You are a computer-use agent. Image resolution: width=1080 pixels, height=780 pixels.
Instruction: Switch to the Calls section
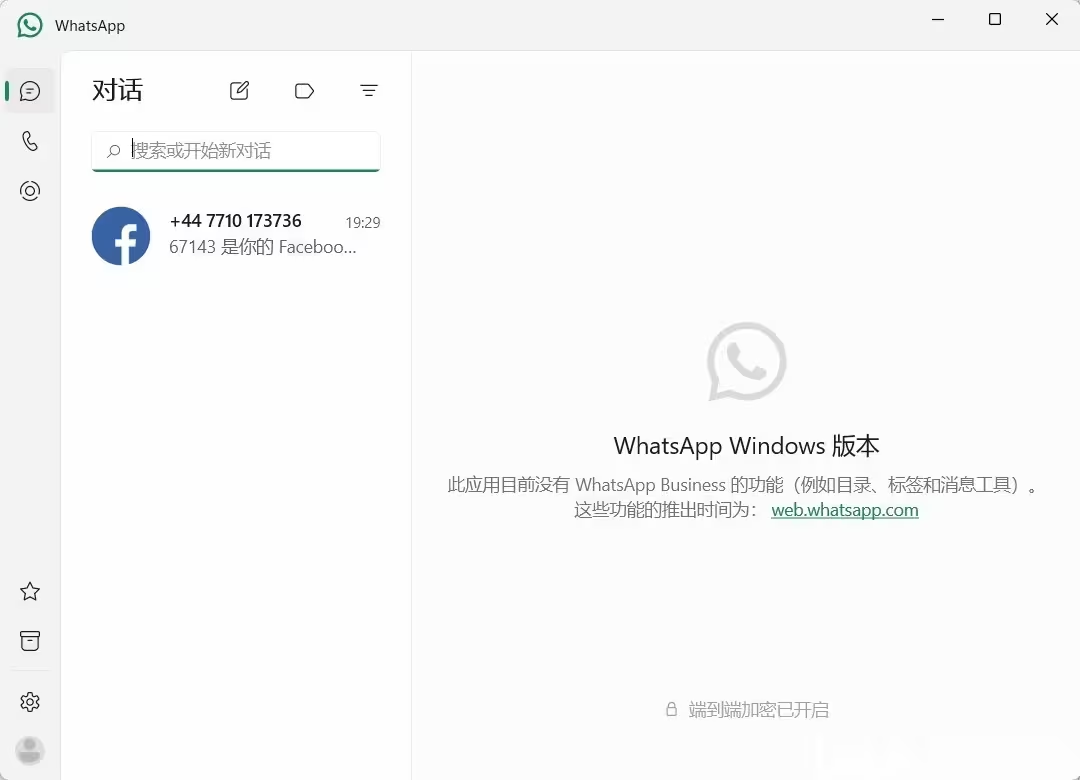click(x=30, y=141)
